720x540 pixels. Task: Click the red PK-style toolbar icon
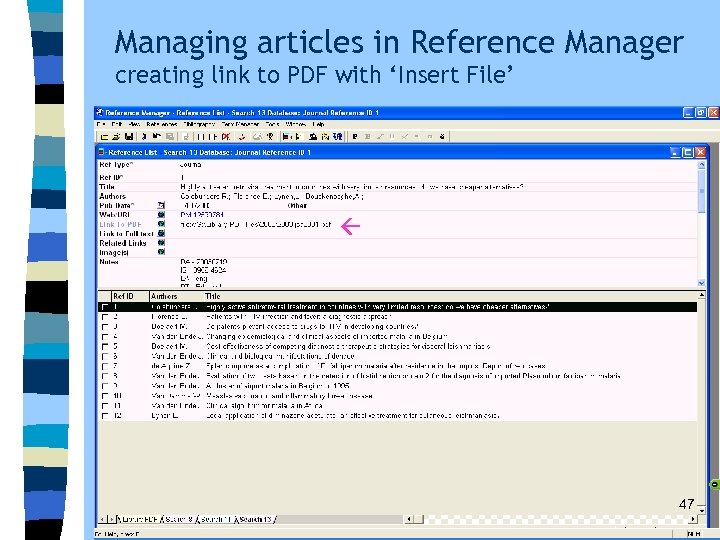pyautogui.click(x=226, y=136)
